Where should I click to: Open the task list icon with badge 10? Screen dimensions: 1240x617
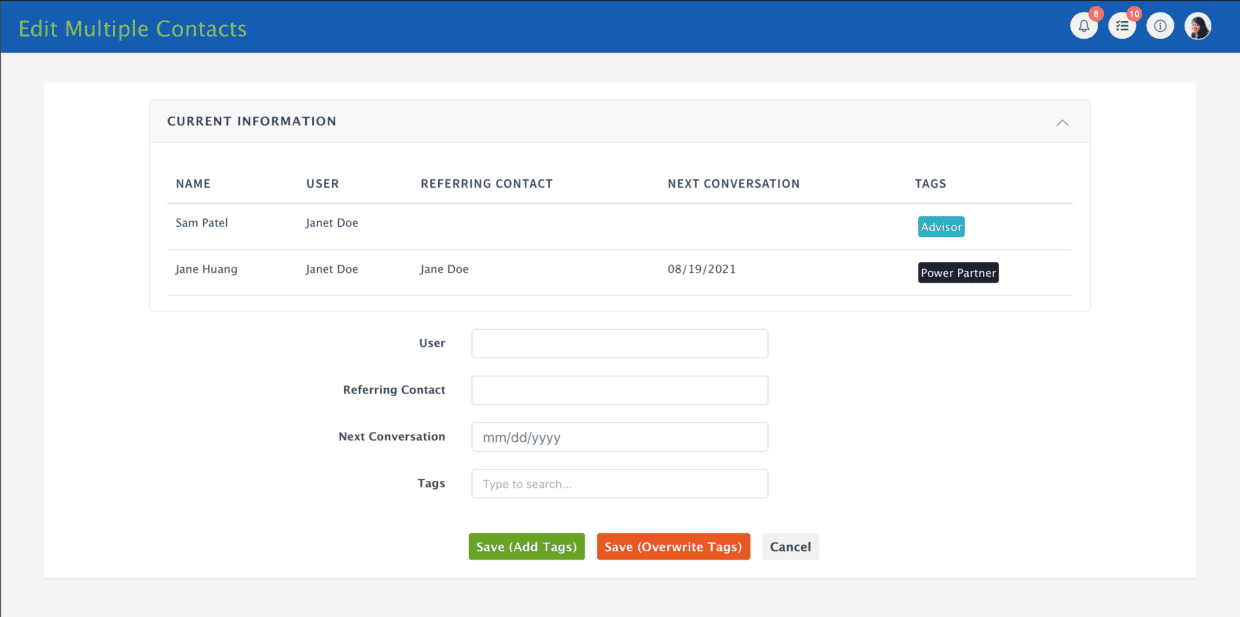pos(1122,26)
